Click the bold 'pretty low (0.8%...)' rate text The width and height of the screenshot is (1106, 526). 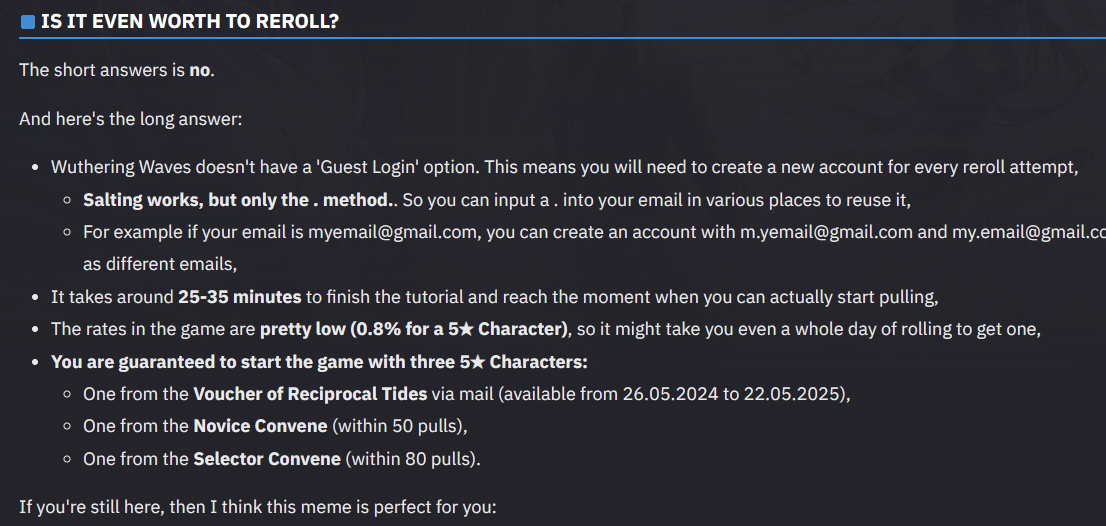coord(414,329)
